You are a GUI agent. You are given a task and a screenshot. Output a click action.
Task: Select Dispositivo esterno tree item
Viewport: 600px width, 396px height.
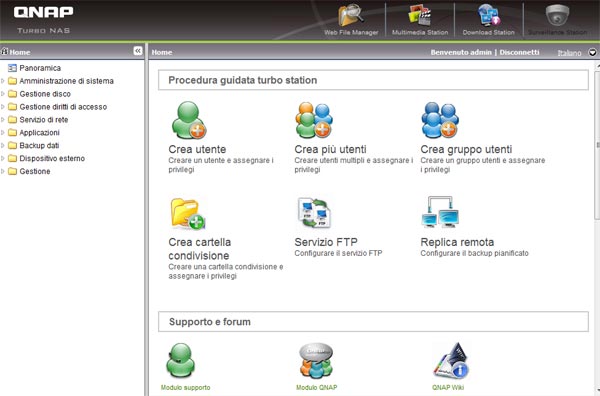(52, 158)
